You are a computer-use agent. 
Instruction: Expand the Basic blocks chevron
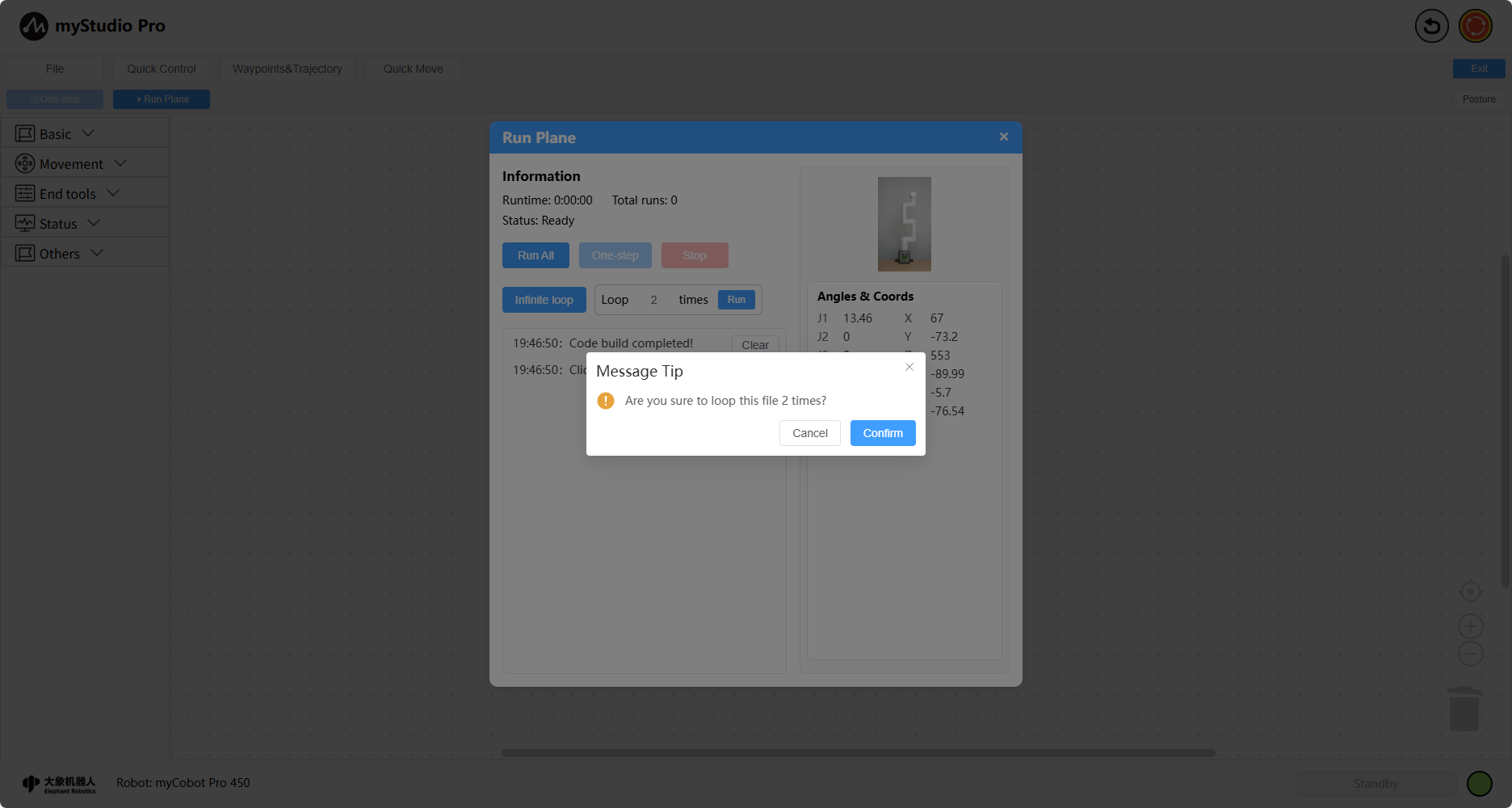[88, 133]
